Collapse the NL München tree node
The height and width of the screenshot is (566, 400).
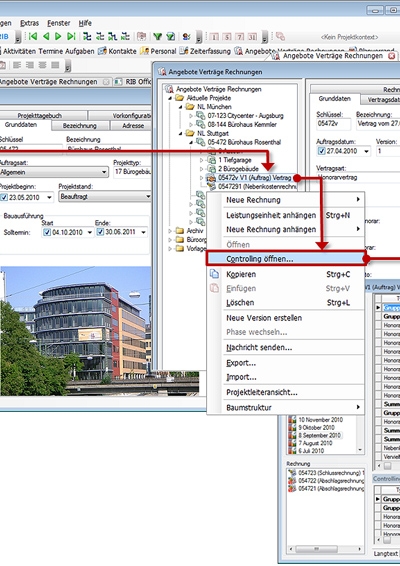point(181,107)
